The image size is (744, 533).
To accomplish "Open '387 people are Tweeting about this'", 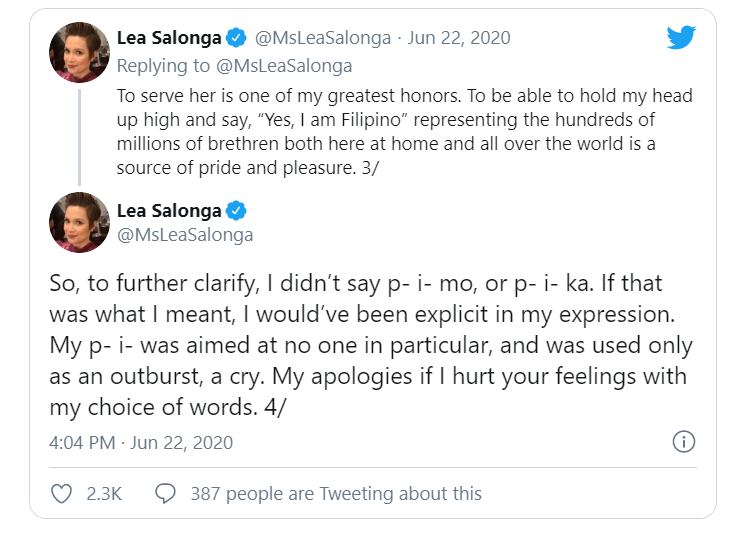I will tap(336, 494).
